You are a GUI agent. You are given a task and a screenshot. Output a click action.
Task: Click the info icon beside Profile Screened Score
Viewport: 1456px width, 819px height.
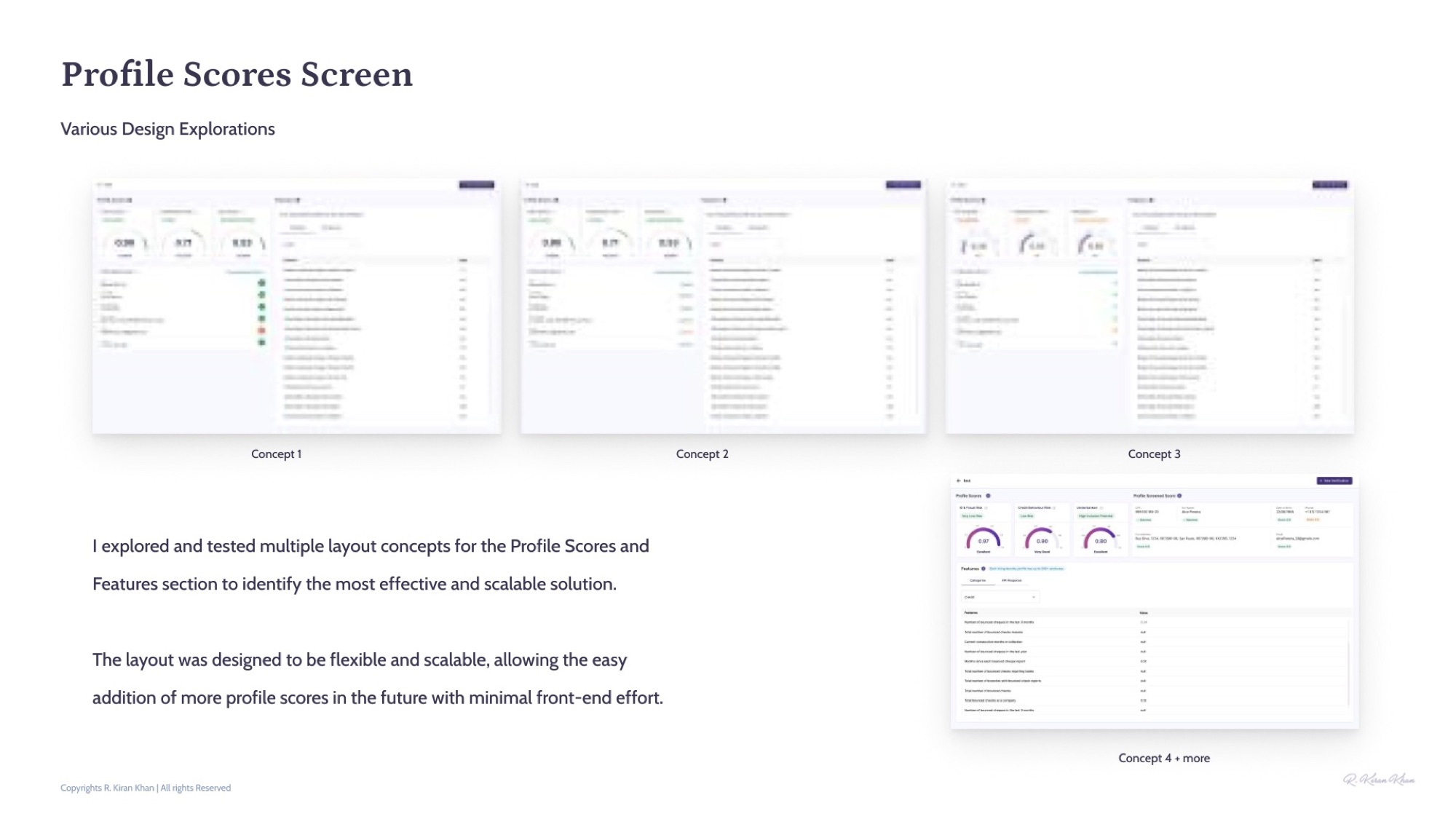click(1179, 496)
